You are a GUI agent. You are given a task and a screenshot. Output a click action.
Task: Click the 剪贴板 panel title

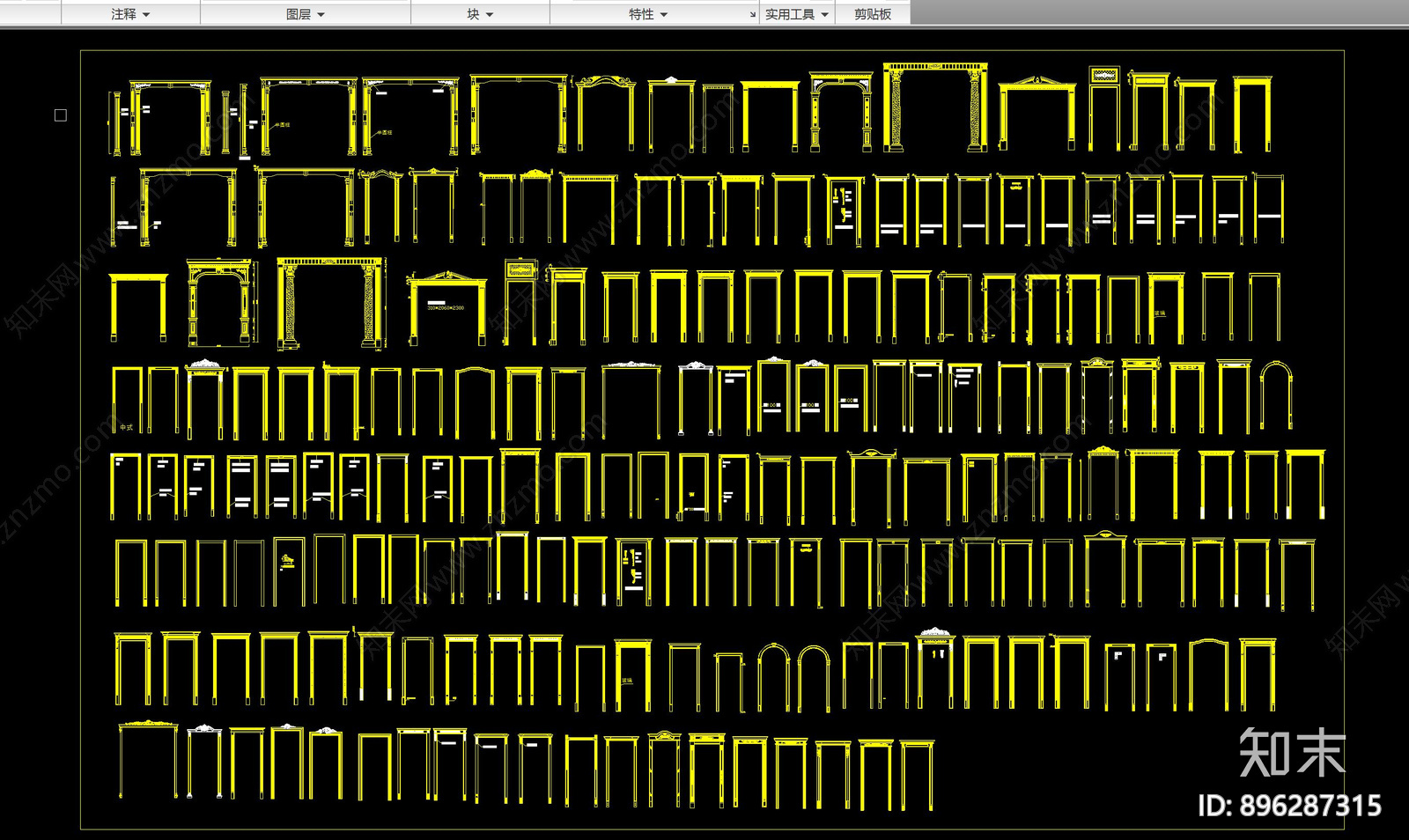(873, 14)
